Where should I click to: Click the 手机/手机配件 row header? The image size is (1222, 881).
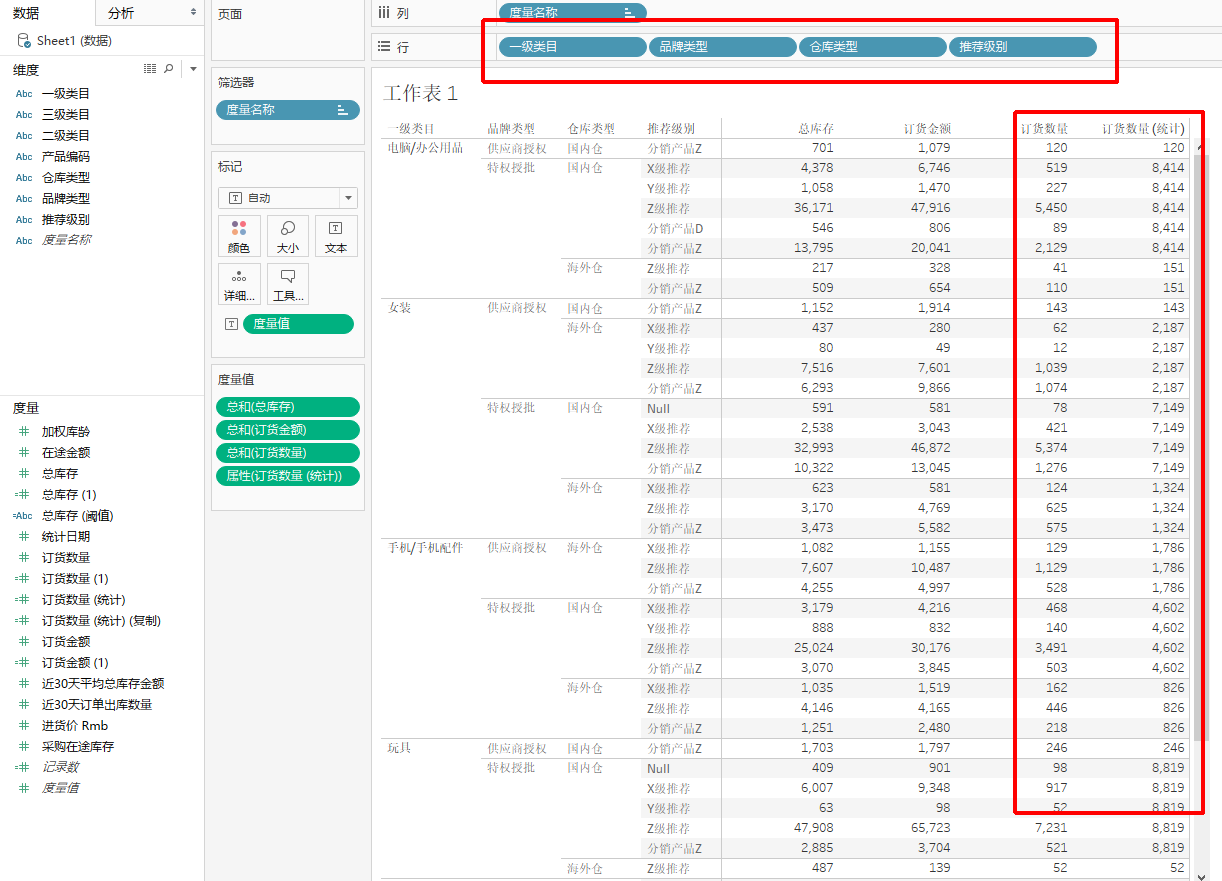coord(425,548)
